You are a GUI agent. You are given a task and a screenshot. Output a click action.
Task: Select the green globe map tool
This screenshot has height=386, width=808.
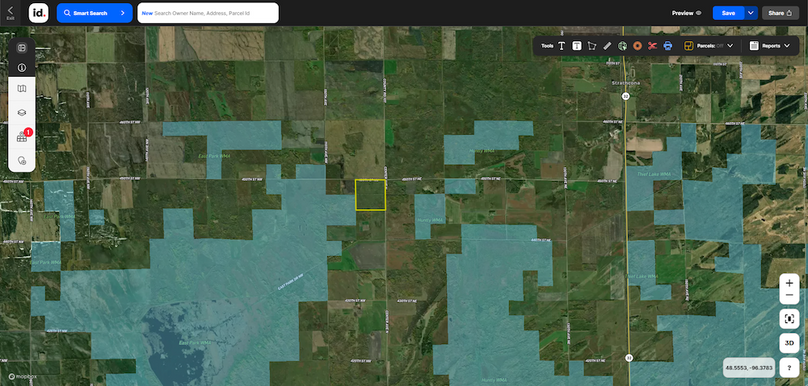tap(622, 46)
